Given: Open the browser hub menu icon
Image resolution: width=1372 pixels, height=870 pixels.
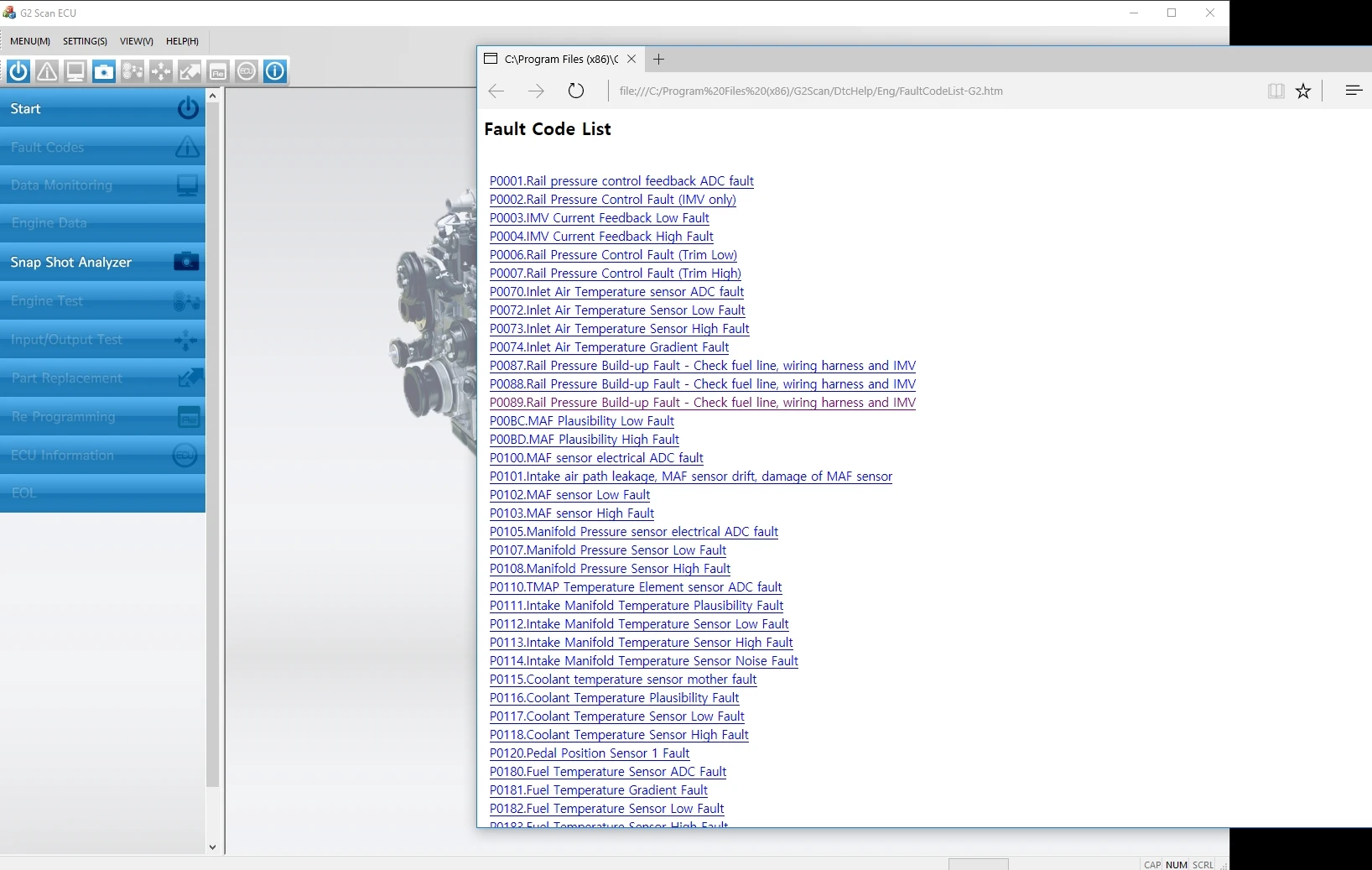Looking at the screenshot, I should [1353, 91].
